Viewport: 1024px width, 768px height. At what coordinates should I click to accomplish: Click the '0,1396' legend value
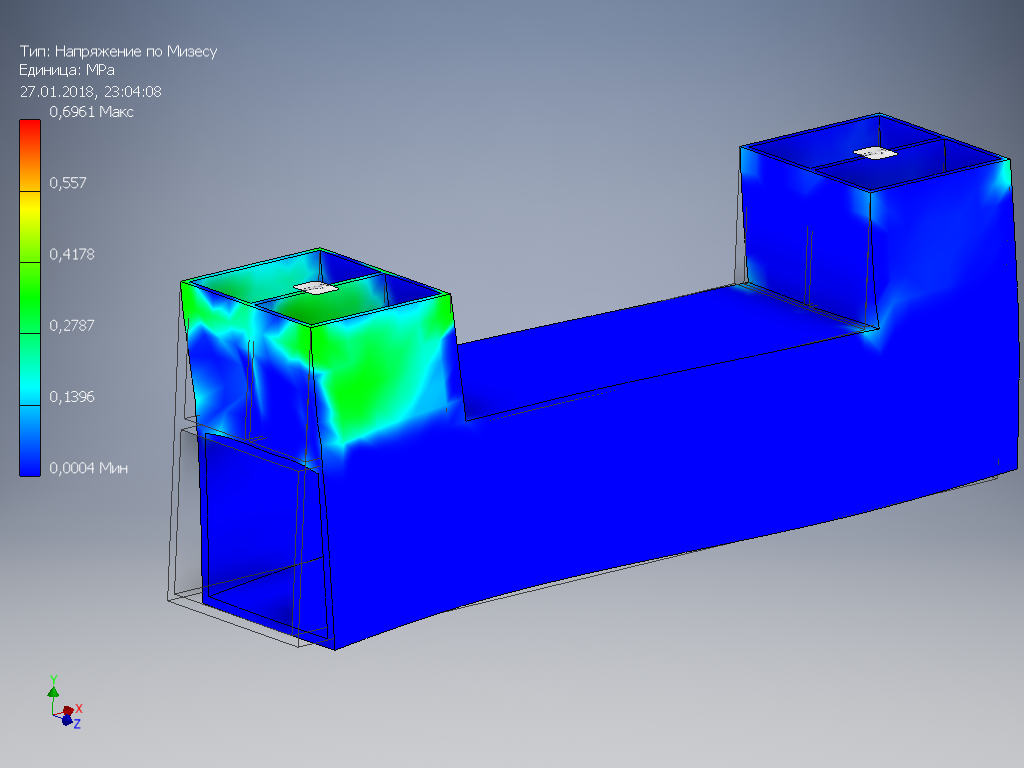tap(72, 396)
